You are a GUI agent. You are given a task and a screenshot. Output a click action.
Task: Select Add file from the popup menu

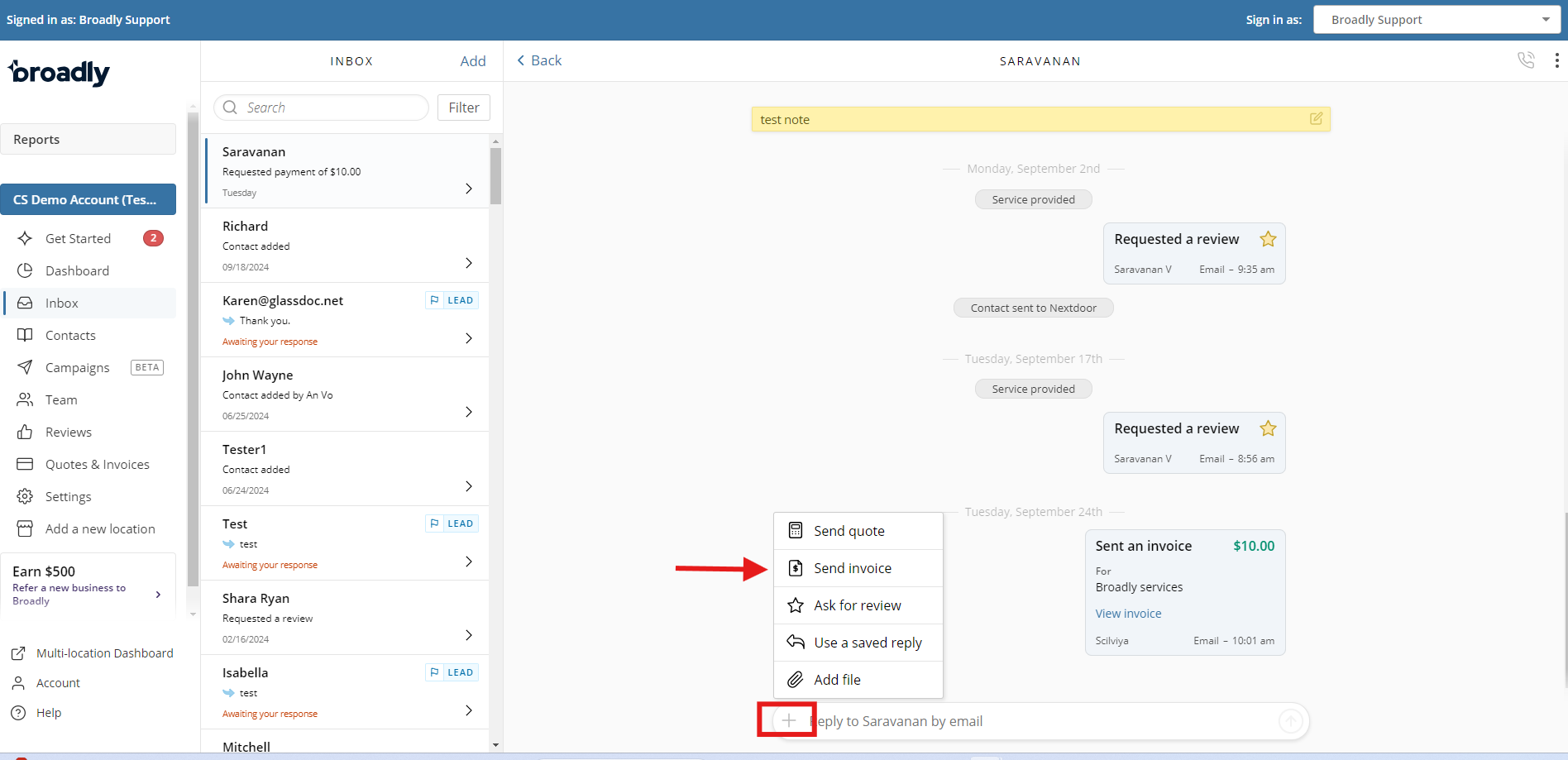[858, 680]
